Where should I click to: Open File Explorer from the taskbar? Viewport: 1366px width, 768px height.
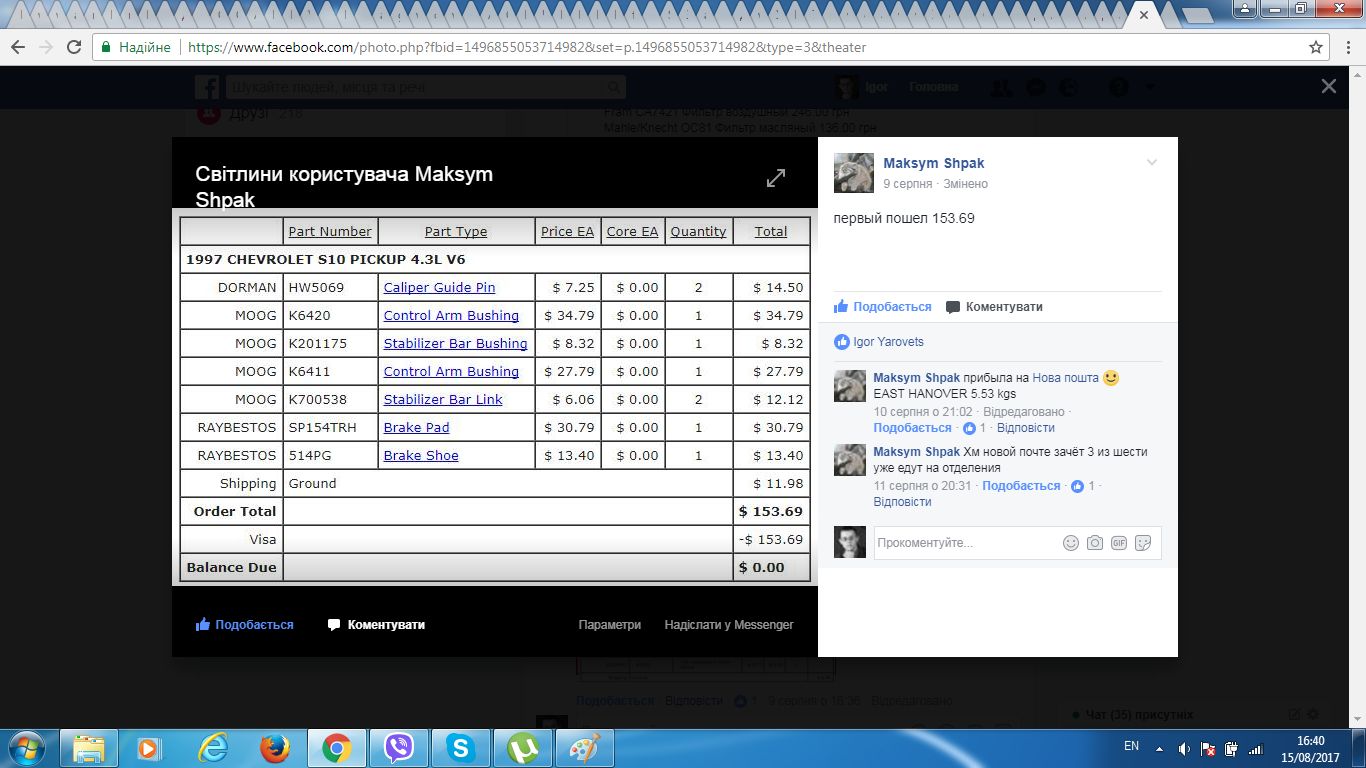pos(89,748)
